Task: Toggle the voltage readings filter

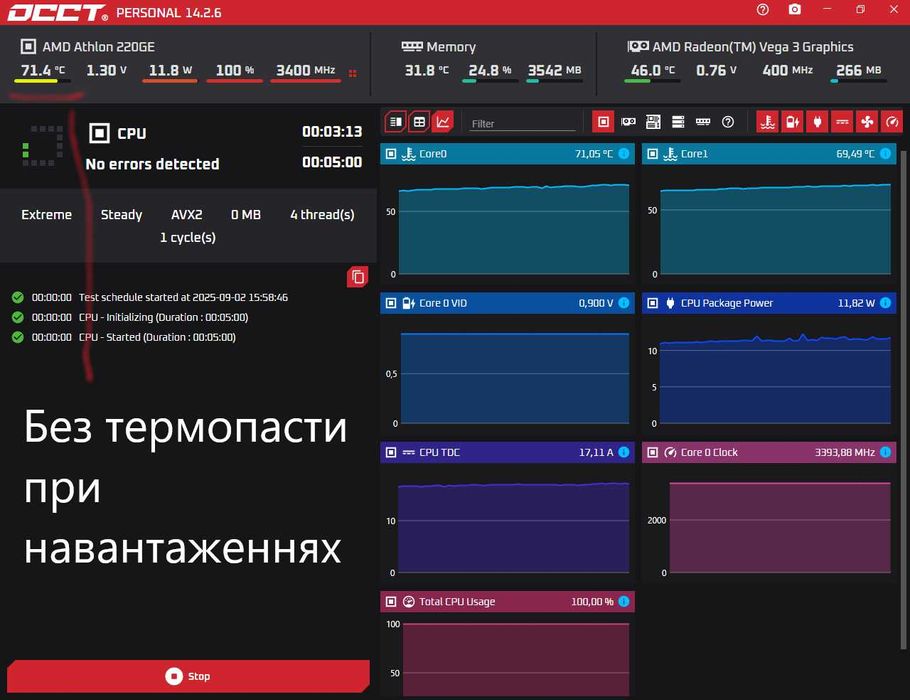Action: [x=792, y=122]
